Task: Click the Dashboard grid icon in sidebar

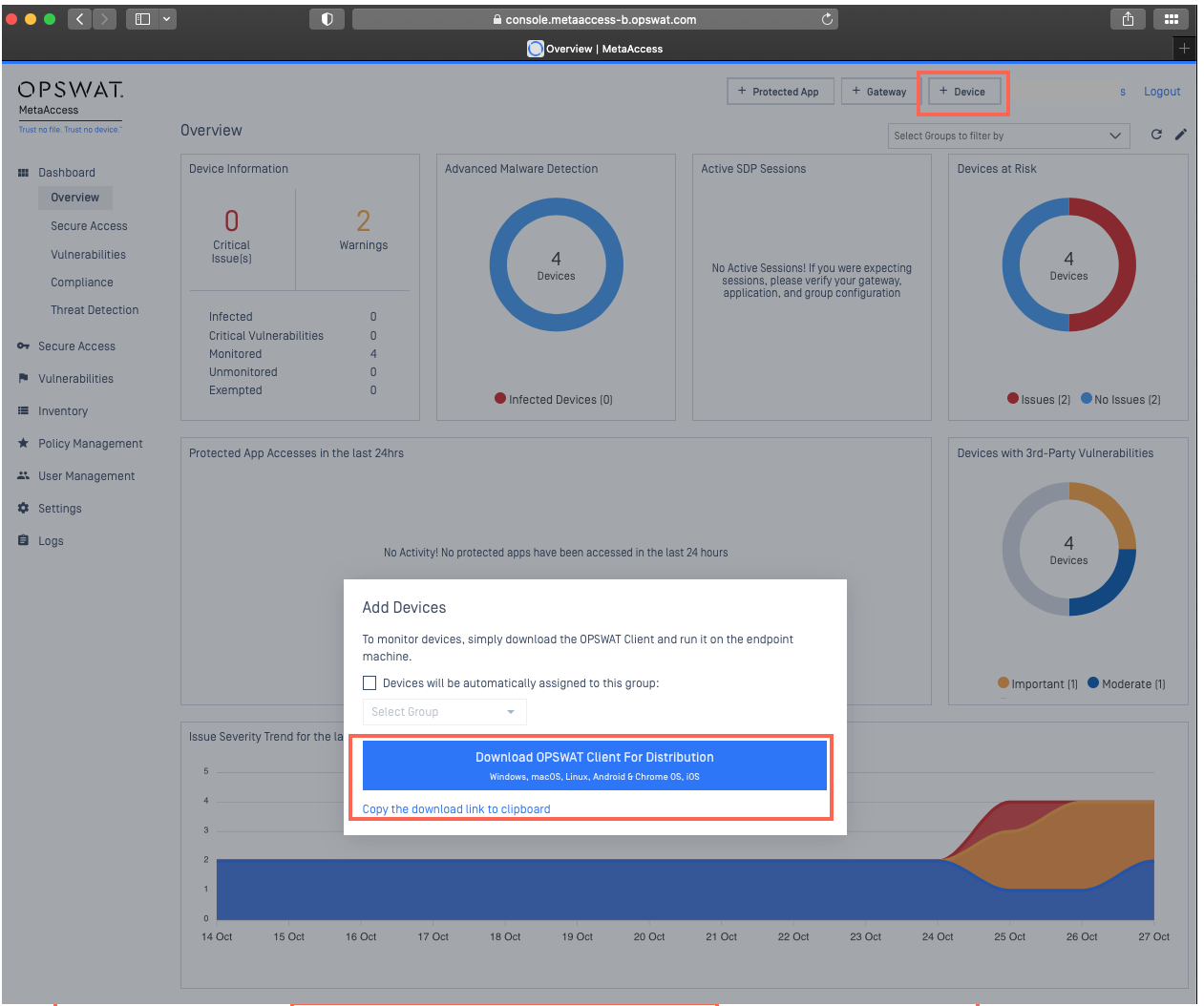Action: coord(23,173)
